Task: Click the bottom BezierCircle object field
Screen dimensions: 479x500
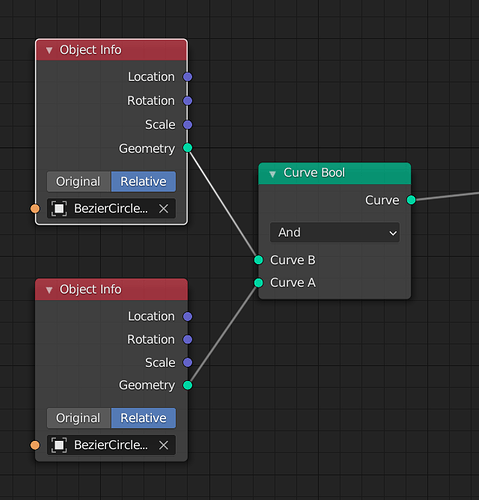Action: pyautogui.click(x=111, y=445)
